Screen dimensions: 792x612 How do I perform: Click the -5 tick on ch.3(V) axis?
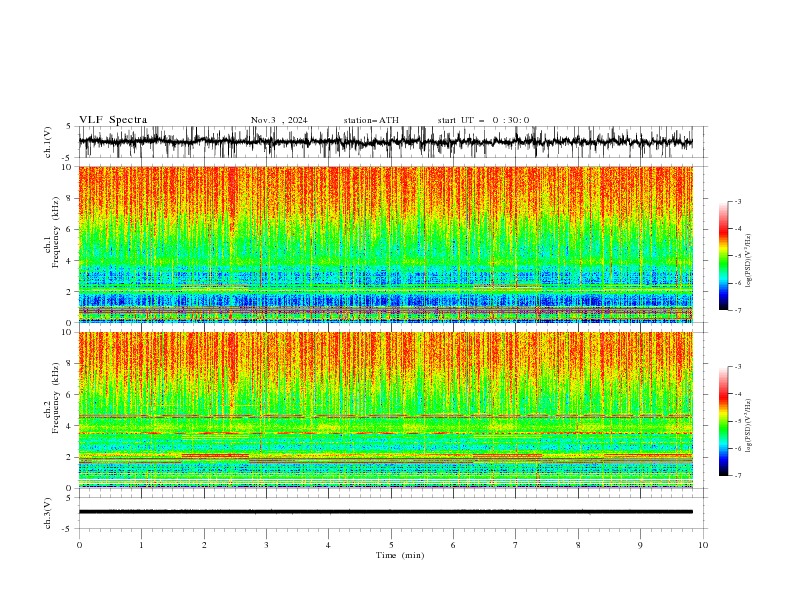pyautogui.click(x=68, y=529)
